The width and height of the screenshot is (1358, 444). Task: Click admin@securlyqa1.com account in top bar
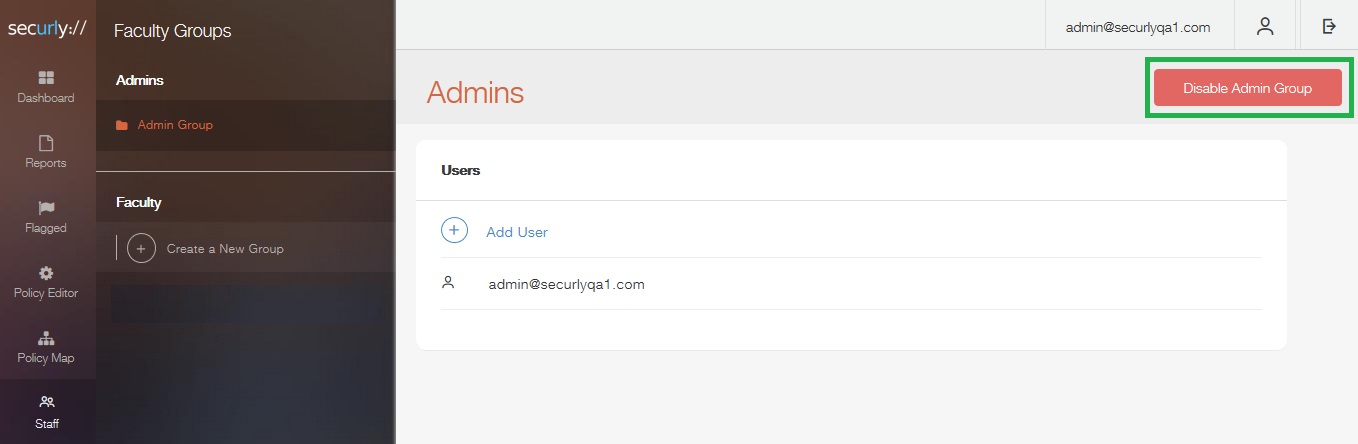(x=1138, y=27)
